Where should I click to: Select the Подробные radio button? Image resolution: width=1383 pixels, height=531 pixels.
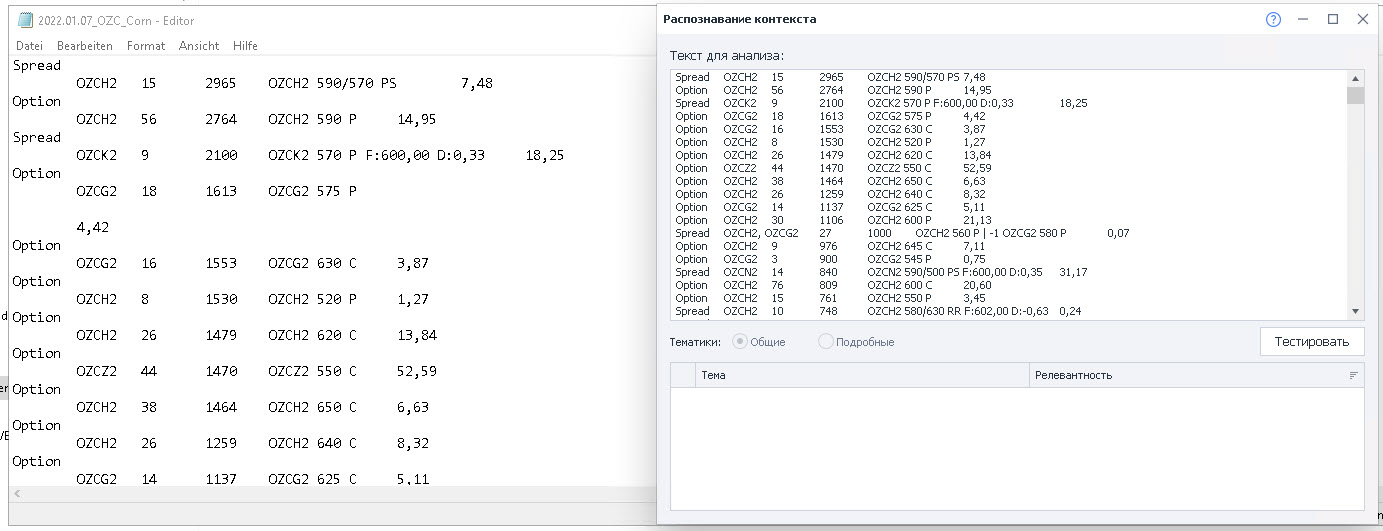[826, 342]
